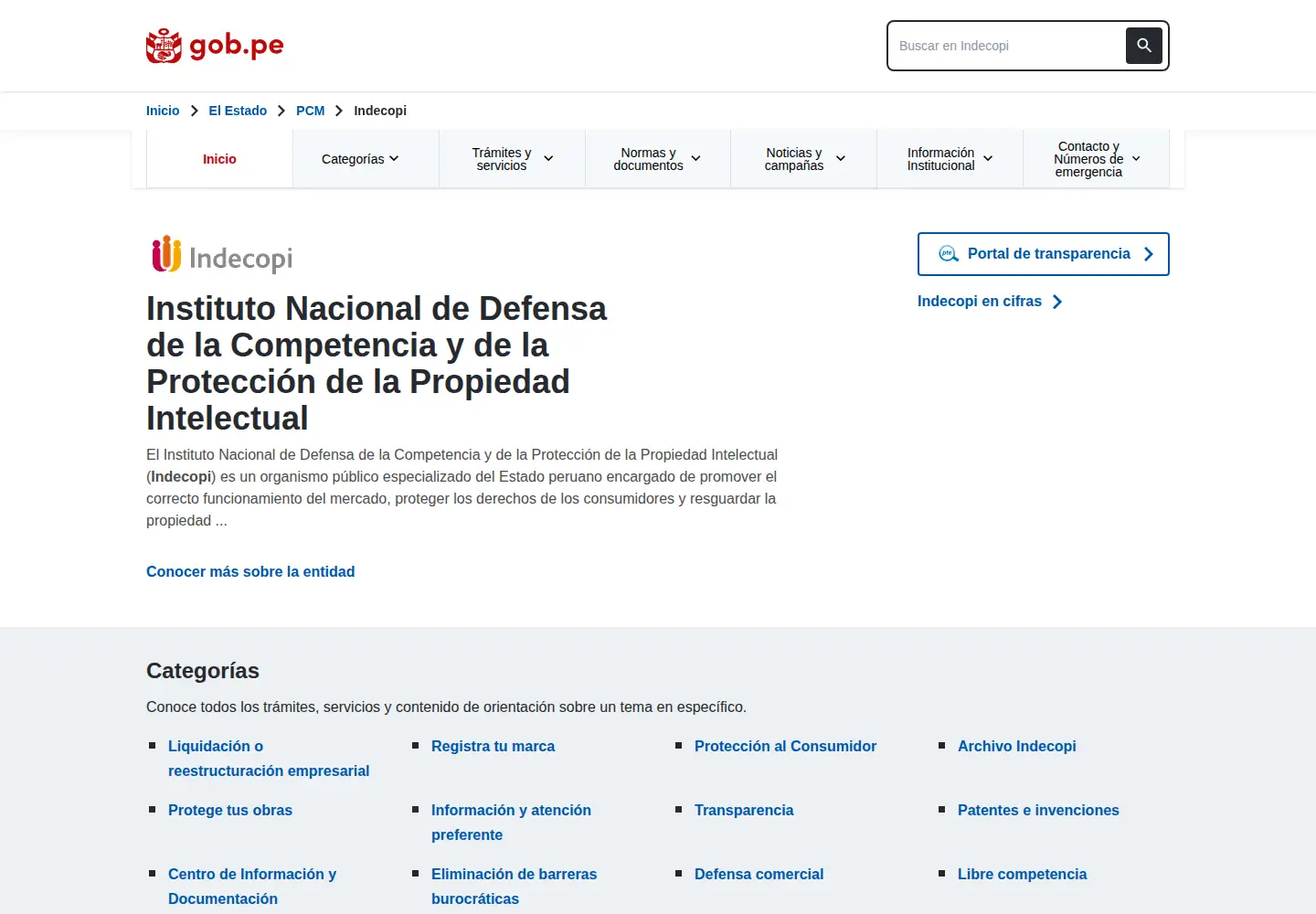Click the gob.pe logo
The image size is (1316, 914).
pyautogui.click(x=215, y=45)
